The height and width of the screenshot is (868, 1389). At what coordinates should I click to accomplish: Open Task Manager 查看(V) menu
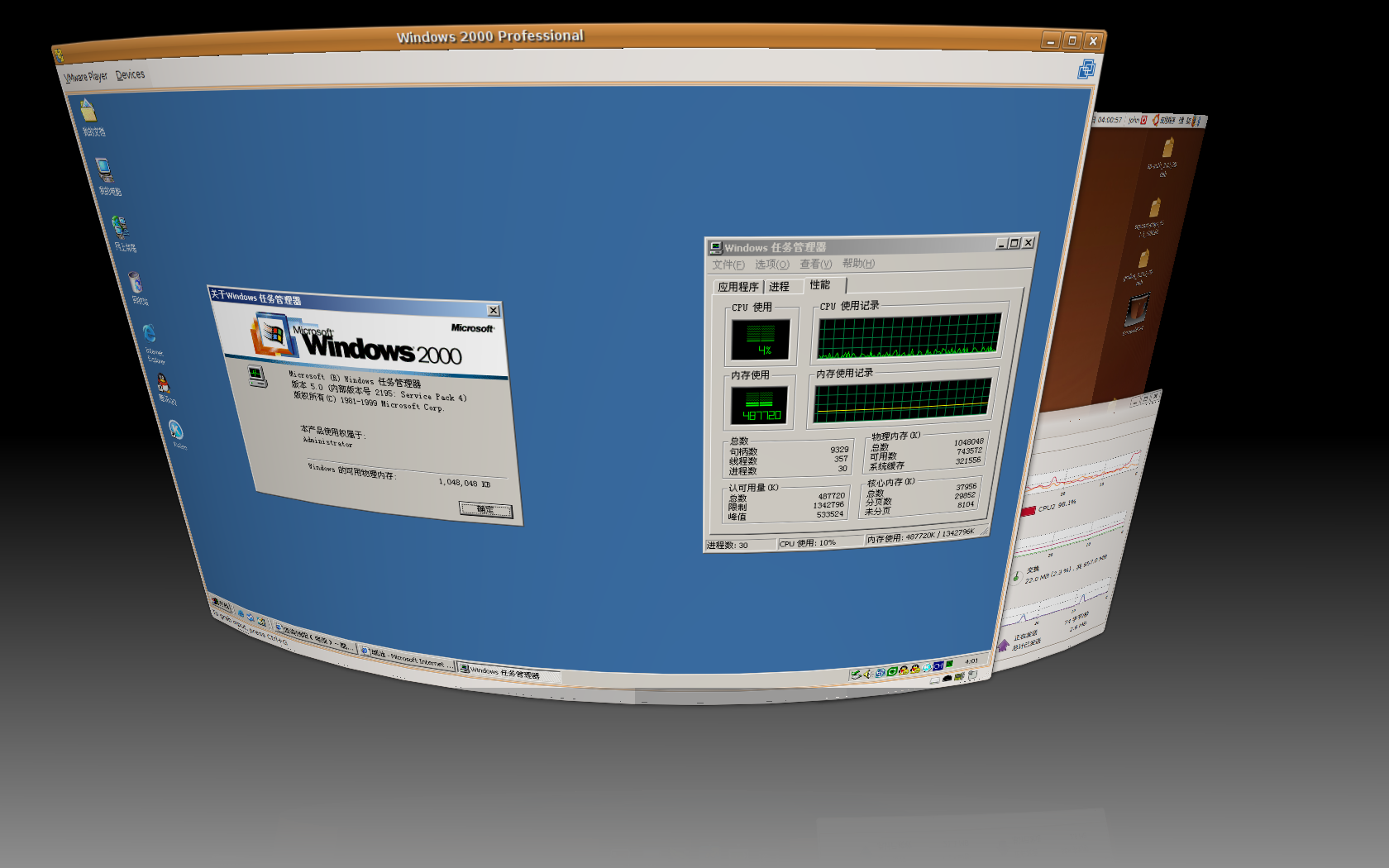click(815, 264)
